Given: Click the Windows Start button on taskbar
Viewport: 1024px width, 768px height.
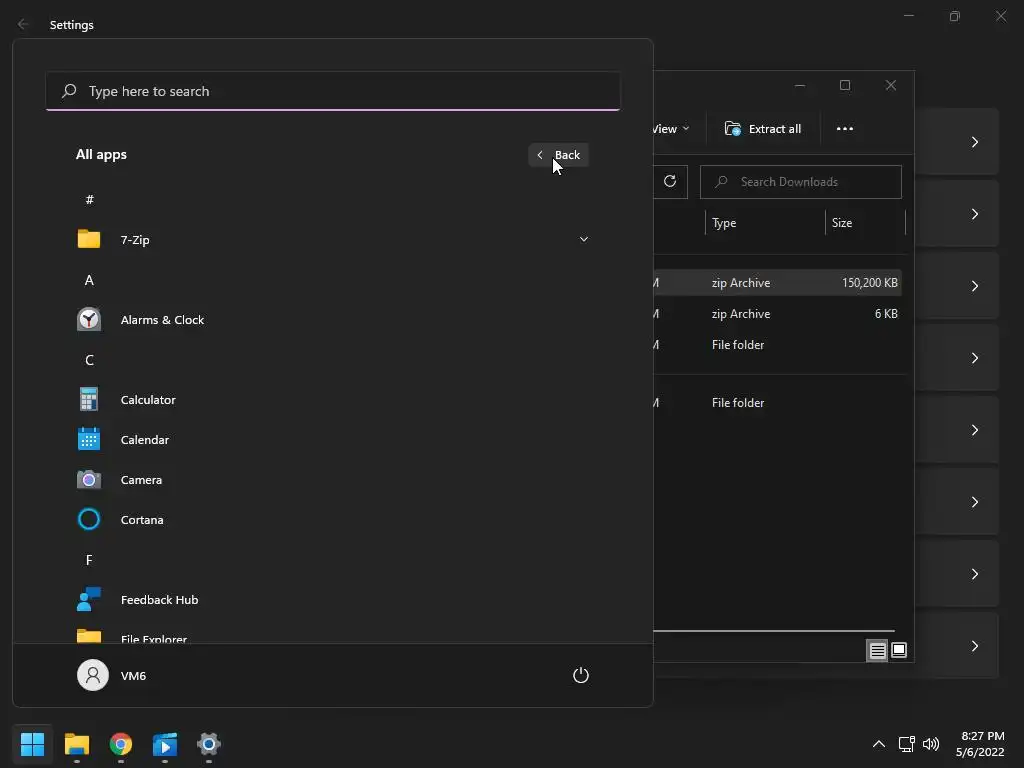Looking at the screenshot, I should click(33, 744).
